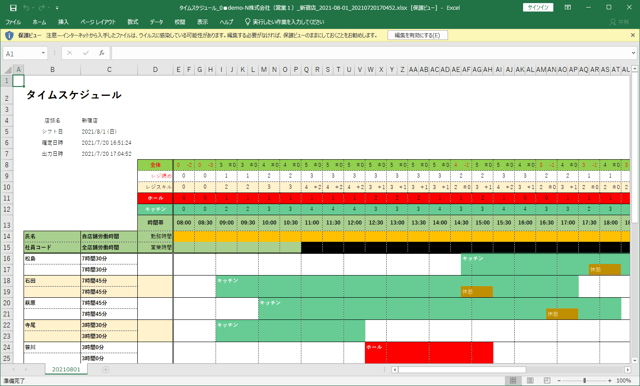Click the Protected View shield icon
640x386 pixels.
click(9, 35)
